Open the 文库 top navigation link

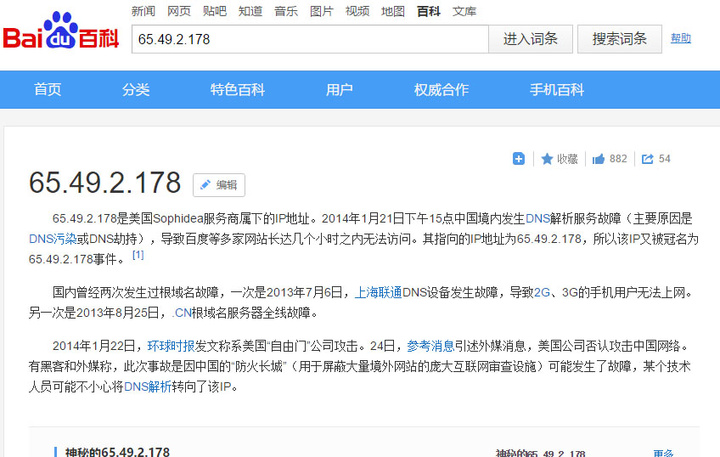464,11
